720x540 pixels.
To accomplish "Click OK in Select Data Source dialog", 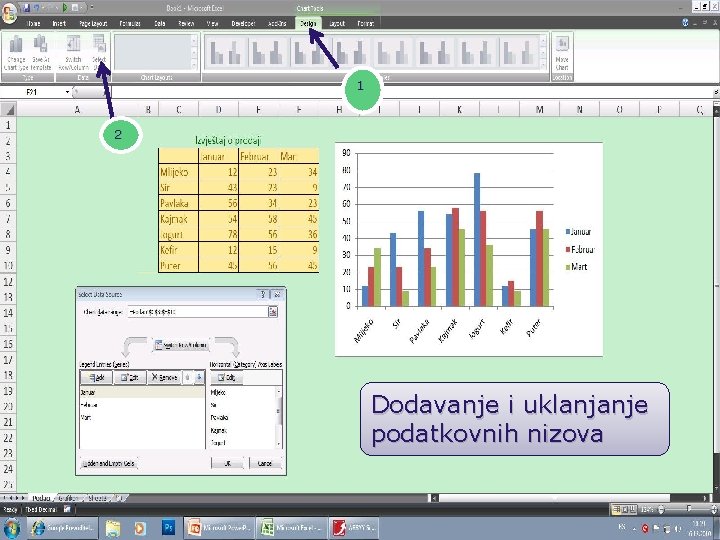I will click(x=227, y=463).
